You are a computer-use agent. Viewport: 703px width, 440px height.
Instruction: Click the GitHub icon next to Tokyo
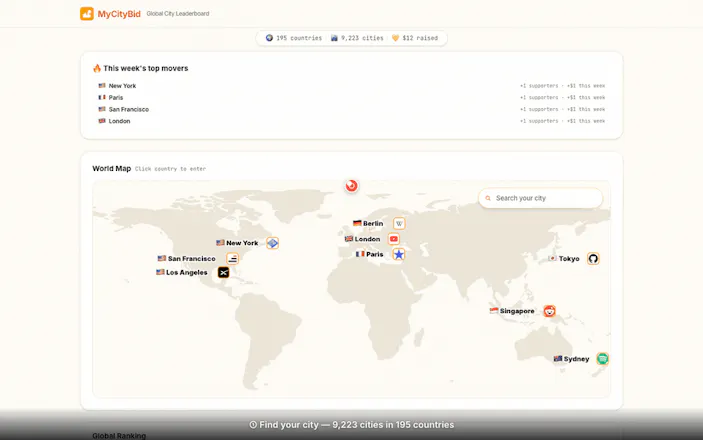[593, 259]
